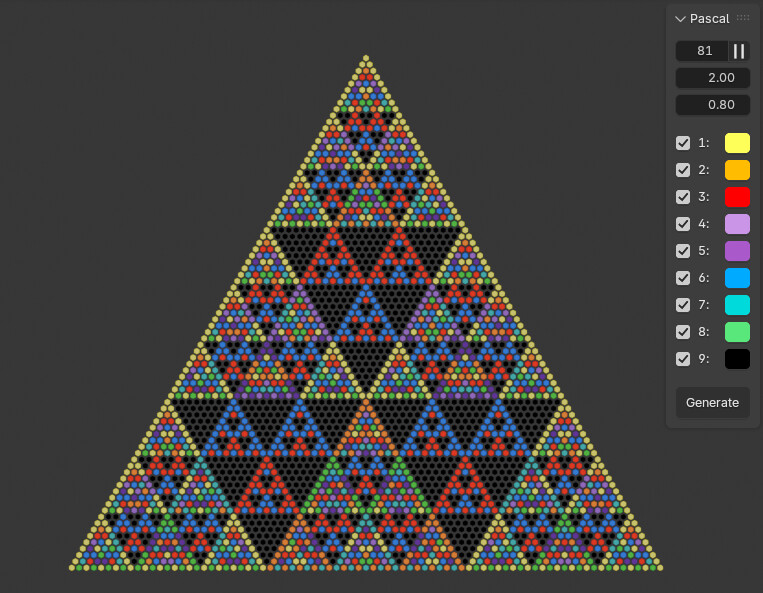Click the pause icon next to 81
Viewport: 763px width, 593px height.
tap(739, 51)
